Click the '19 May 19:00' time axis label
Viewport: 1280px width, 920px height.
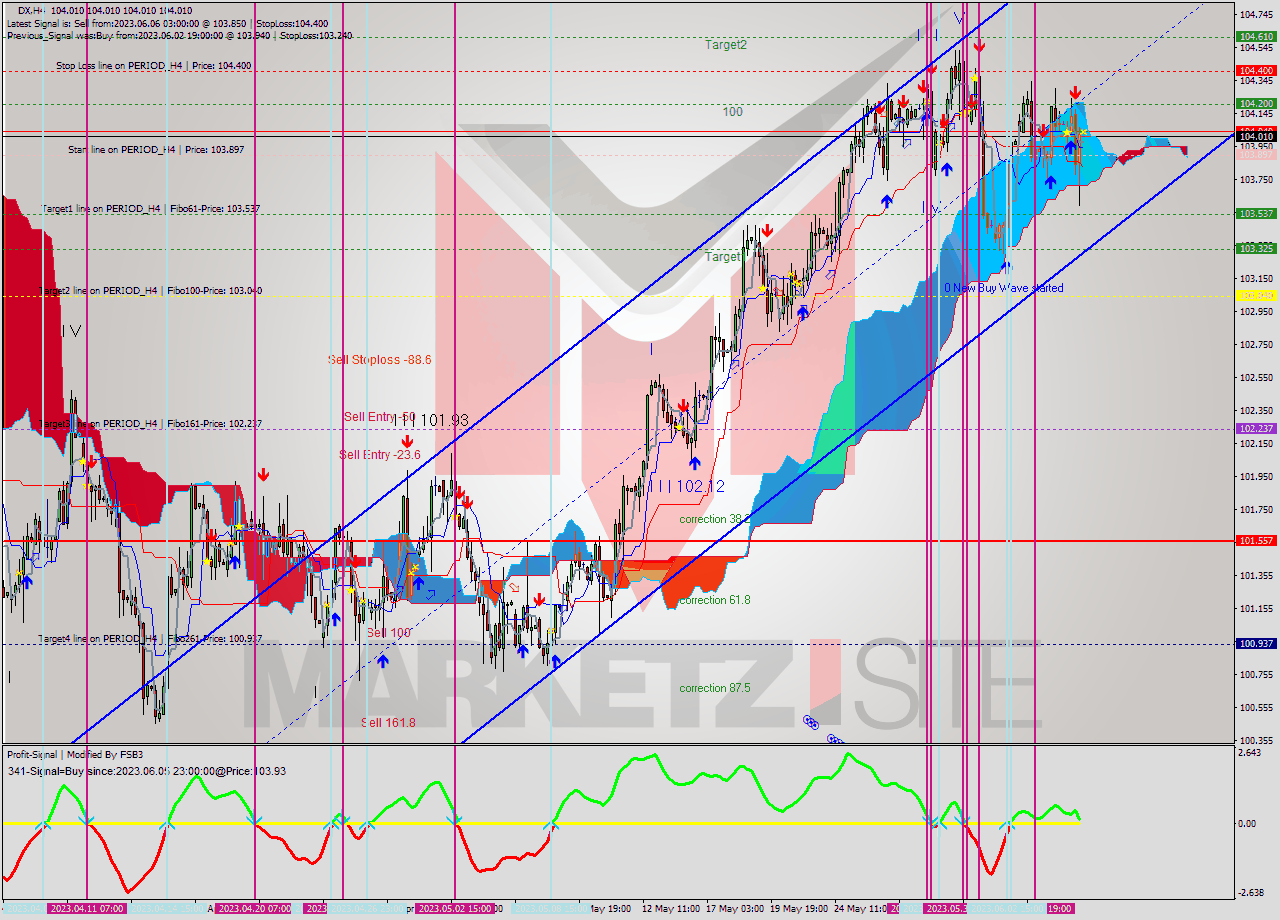(x=799, y=909)
